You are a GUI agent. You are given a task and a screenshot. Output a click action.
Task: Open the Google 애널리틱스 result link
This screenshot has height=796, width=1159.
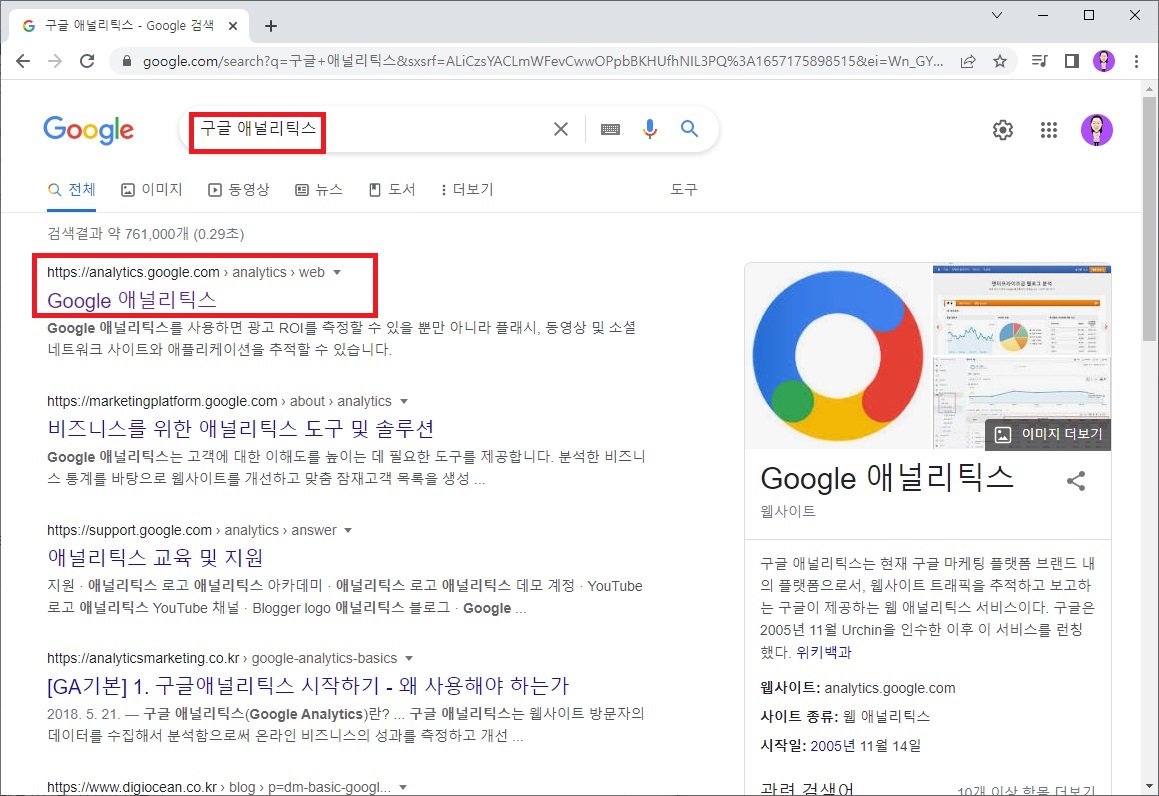[x=132, y=300]
